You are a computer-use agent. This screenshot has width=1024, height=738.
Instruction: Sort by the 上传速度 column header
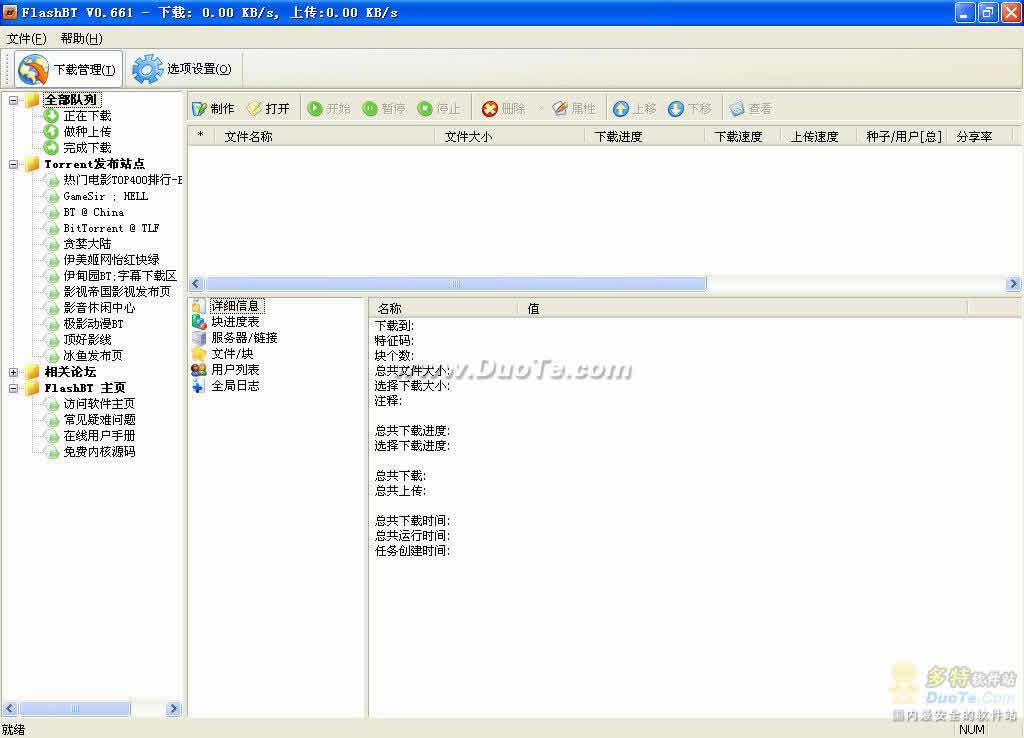point(819,136)
